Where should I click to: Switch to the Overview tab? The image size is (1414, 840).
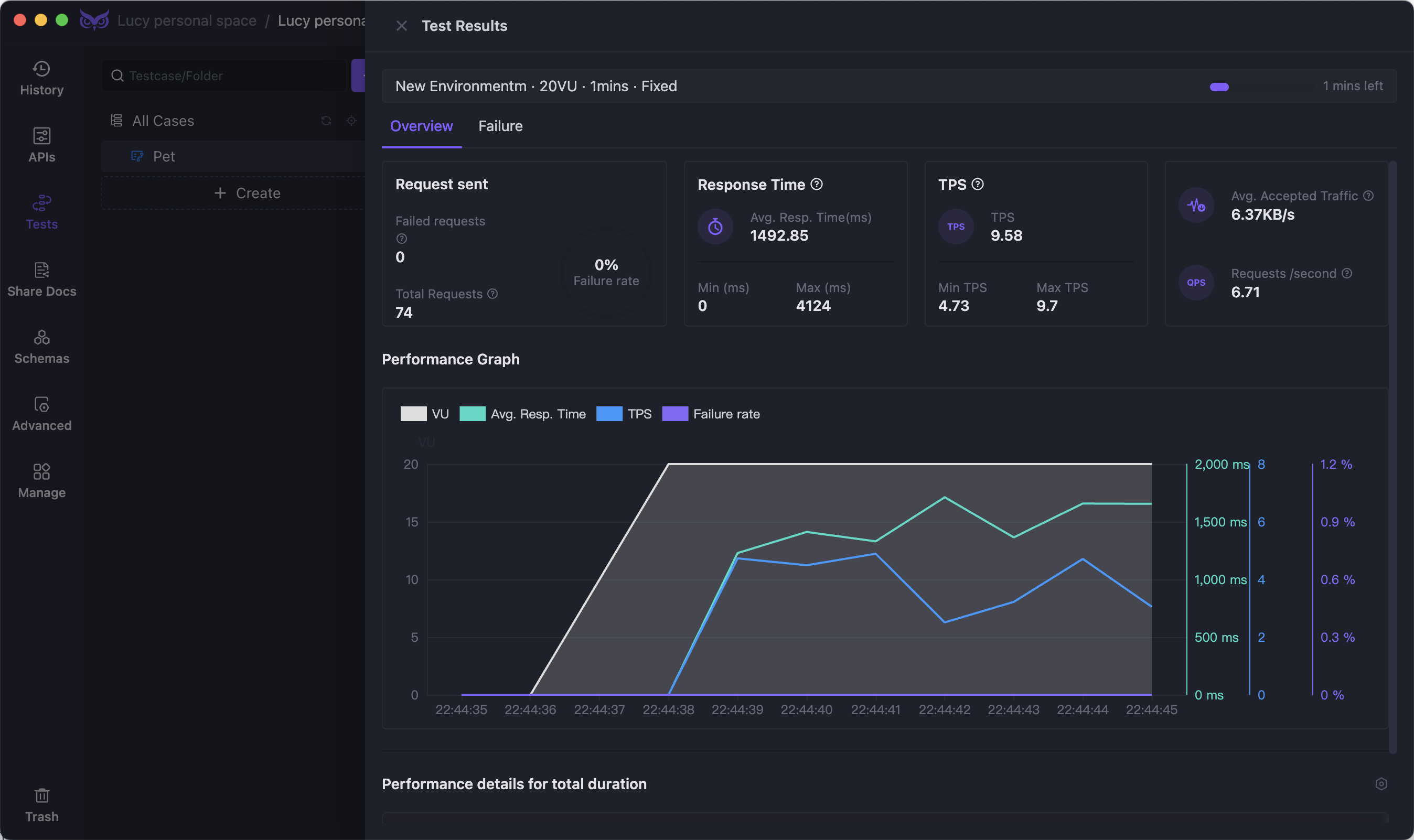[x=421, y=126]
